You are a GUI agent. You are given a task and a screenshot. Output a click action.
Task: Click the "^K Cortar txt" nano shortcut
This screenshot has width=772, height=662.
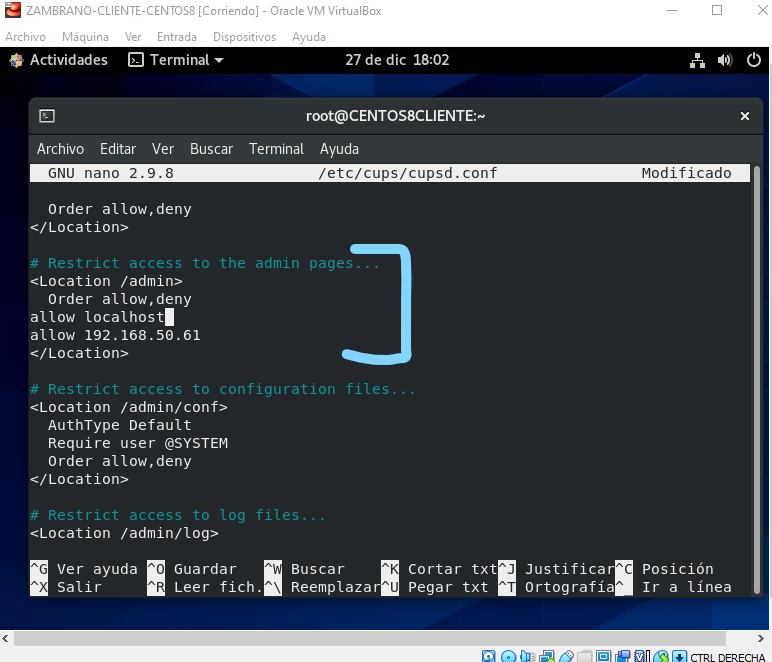pyautogui.click(x=439, y=569)
